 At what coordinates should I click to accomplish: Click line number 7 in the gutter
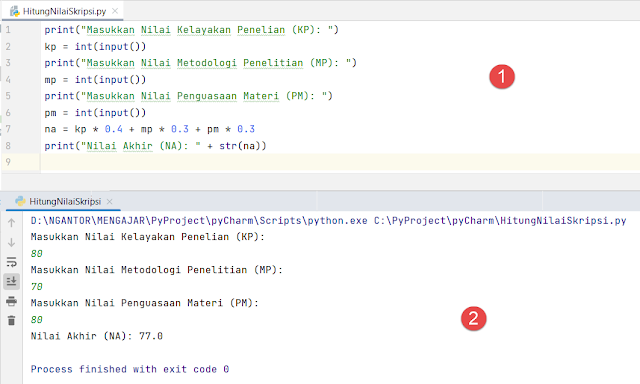pyautogui.click(x=8, y=129)
